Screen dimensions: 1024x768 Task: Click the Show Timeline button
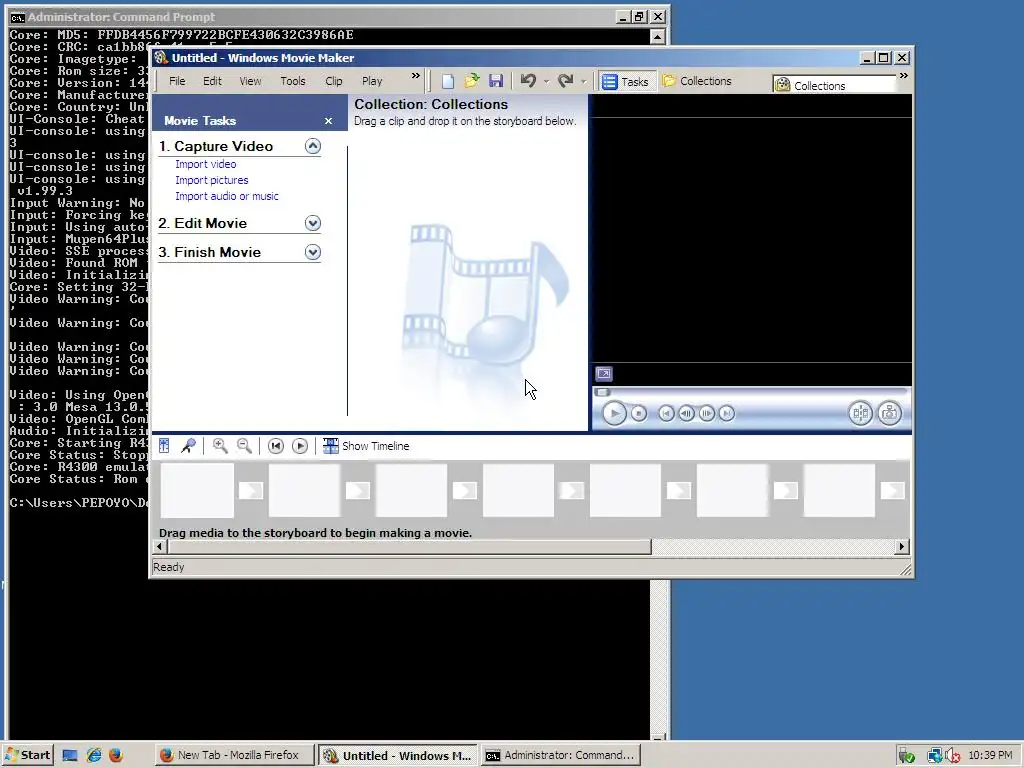pos(366,446)
